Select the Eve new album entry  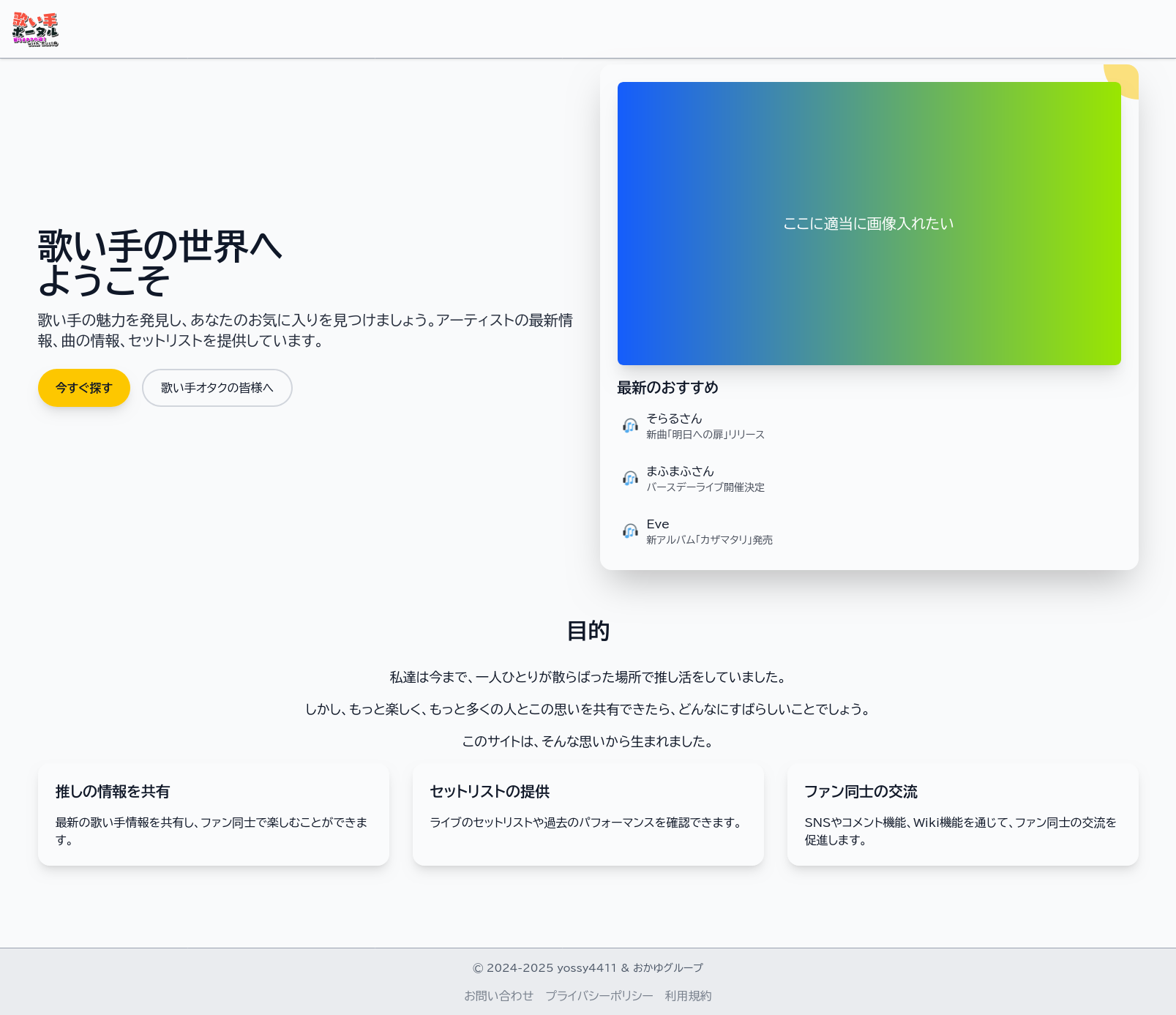pos(708,531)
